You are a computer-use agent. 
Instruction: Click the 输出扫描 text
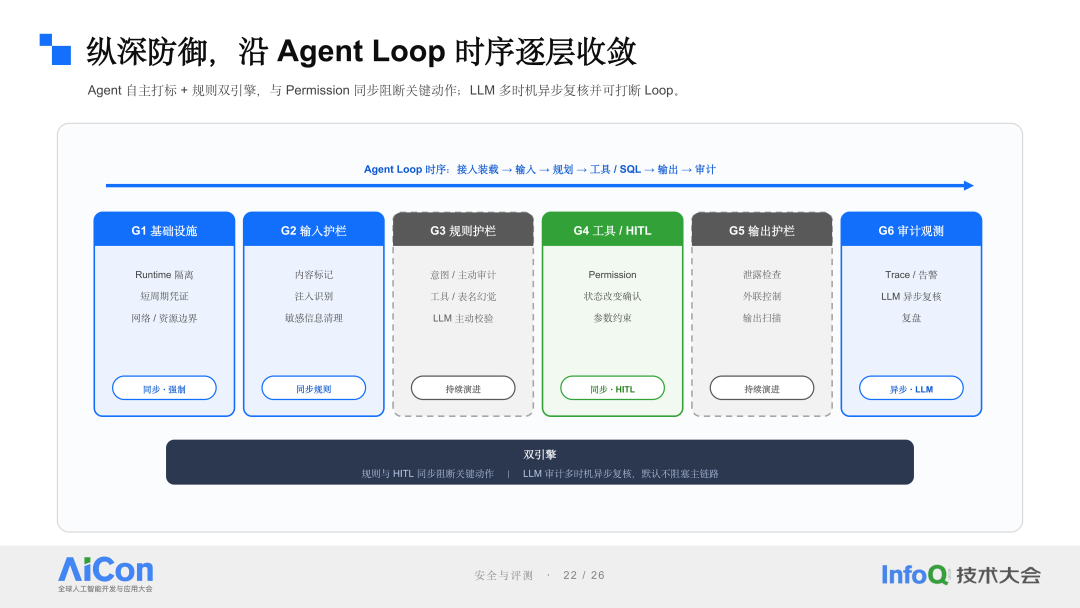pos(762,318)
